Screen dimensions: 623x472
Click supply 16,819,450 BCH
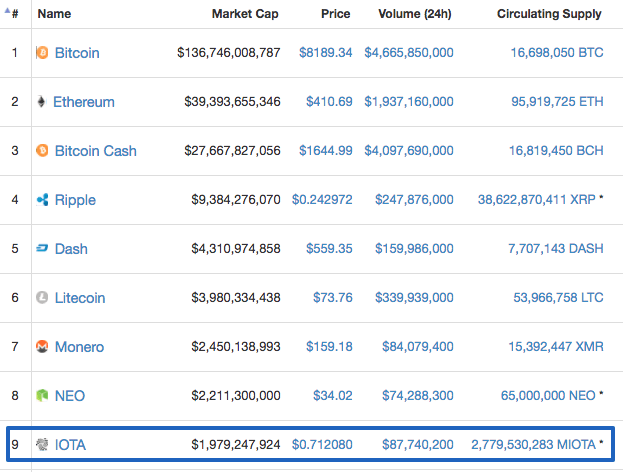click(556, 151)
